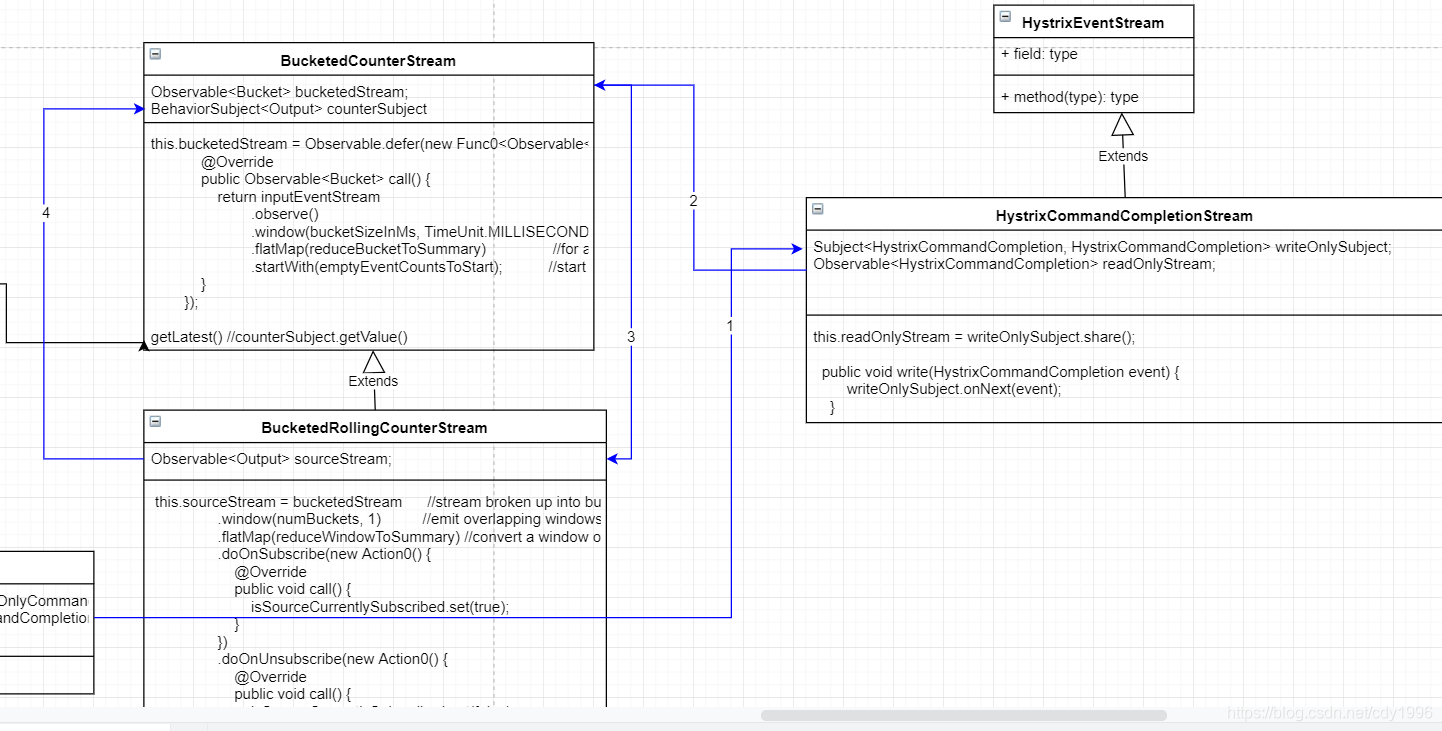Screen dimensions: 1442x731
Task: Select the BucketedRollingCounterStream class title
Action: (374, 428)
